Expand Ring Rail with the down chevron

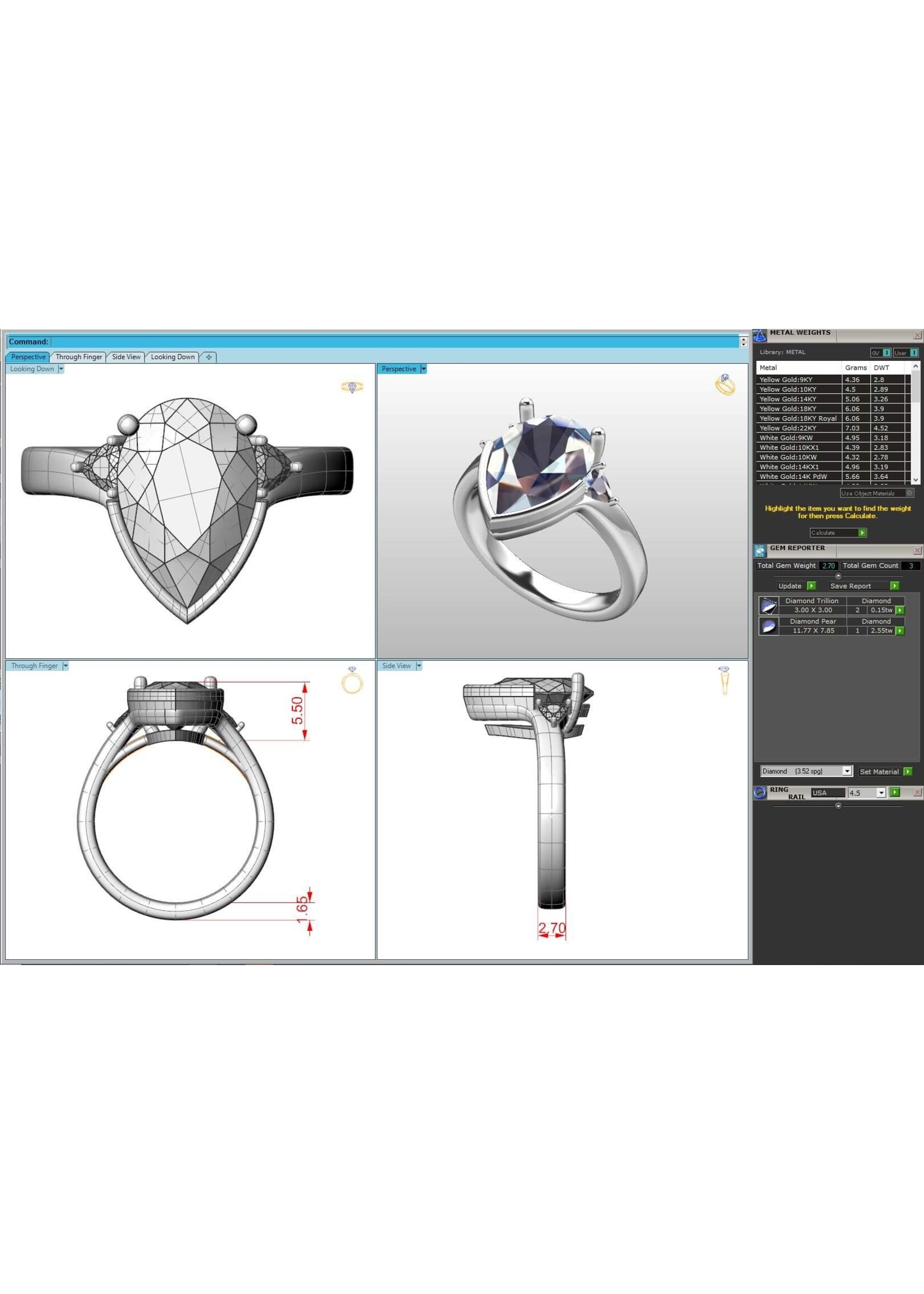tap(837, 806)
